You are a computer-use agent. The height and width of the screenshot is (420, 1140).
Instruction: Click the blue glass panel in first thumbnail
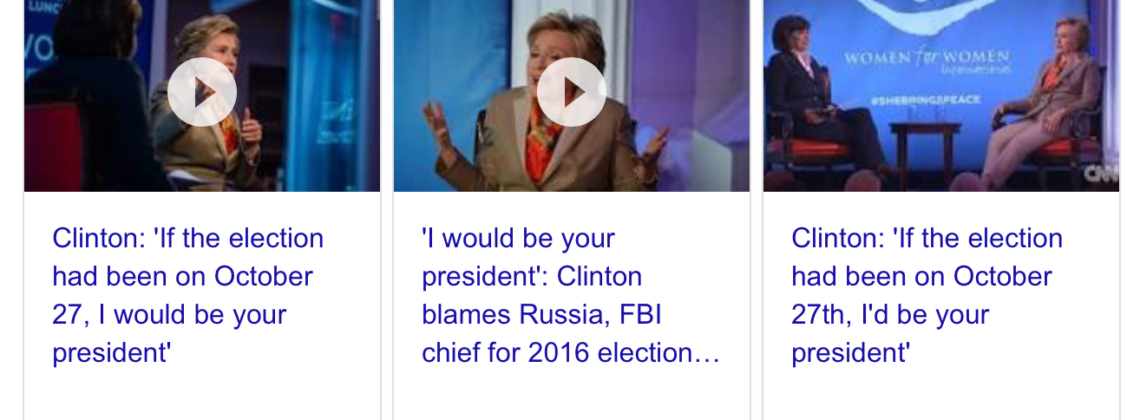click(331, 94)
